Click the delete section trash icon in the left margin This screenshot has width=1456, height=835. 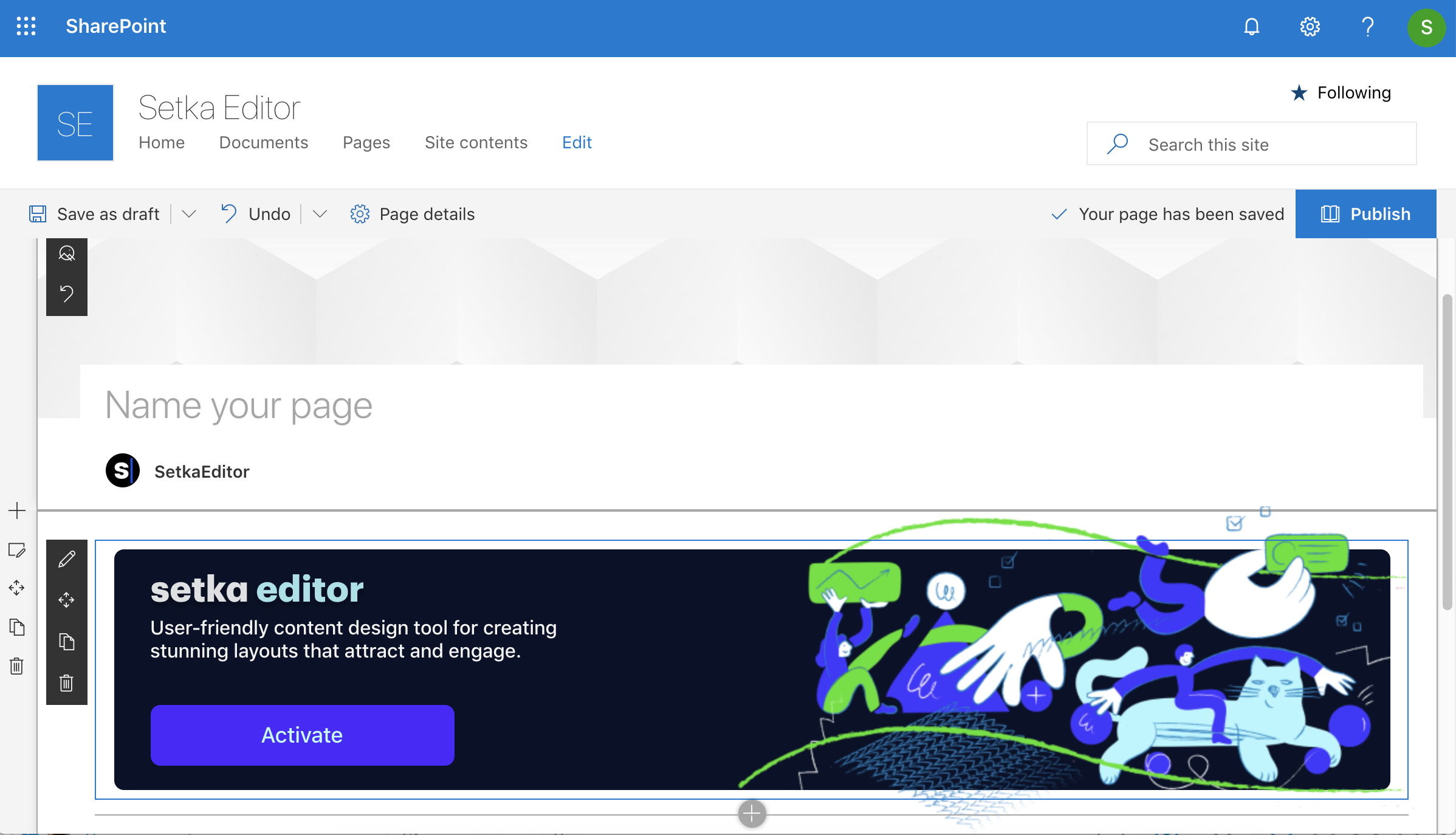pos(16,666)
